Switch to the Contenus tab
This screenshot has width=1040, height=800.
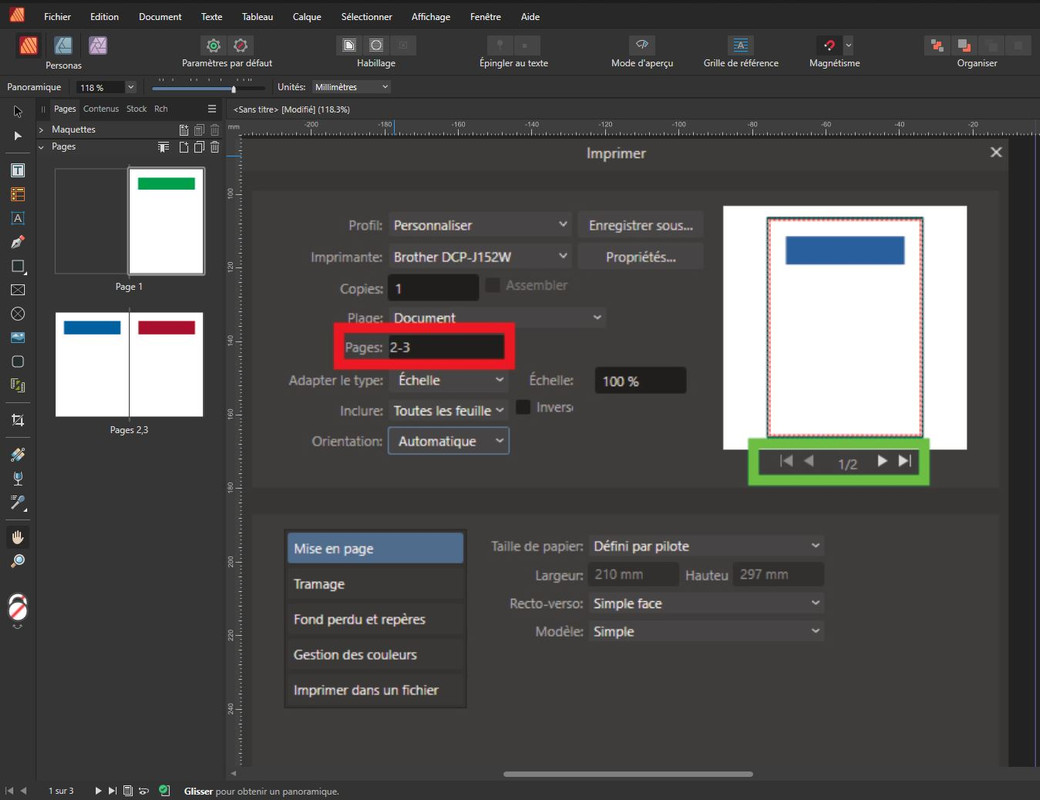[x=101, y=109]
